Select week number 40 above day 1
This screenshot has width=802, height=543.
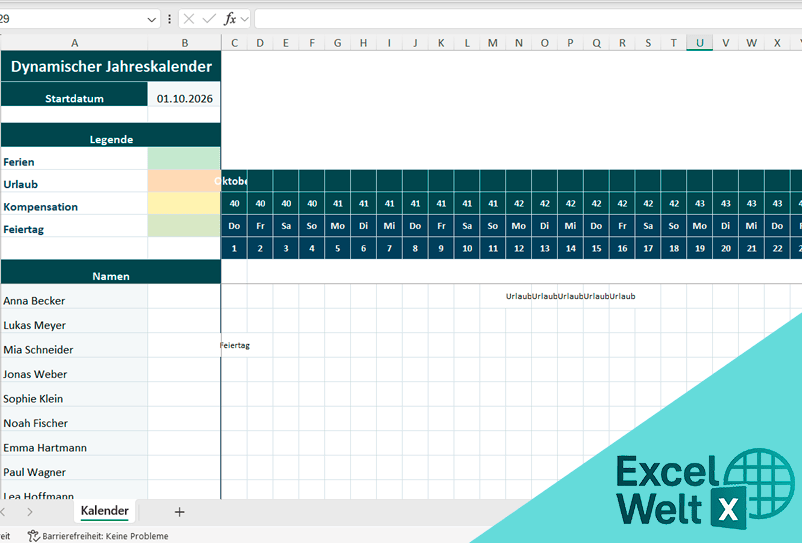(x=234, y=203)
